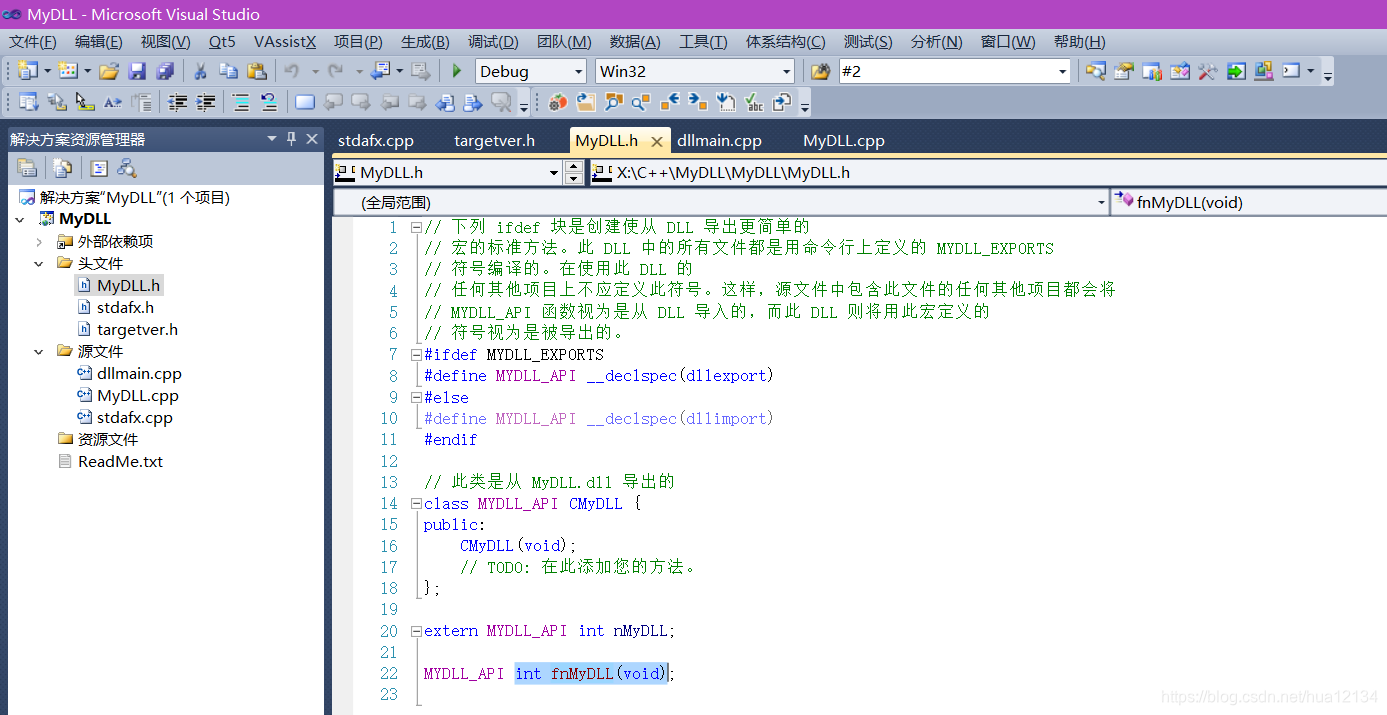Click the Cut scissors icon
1387x715 pixels.
(200, 71)
